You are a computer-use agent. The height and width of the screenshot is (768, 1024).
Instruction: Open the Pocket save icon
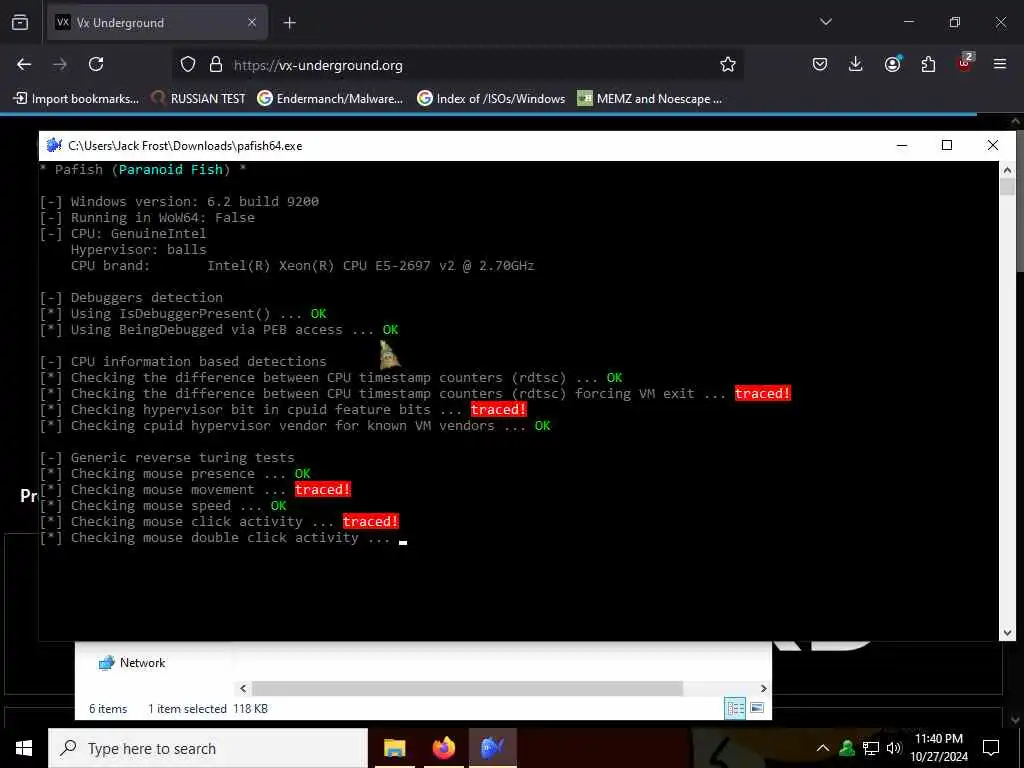click(x=820, y=64)
